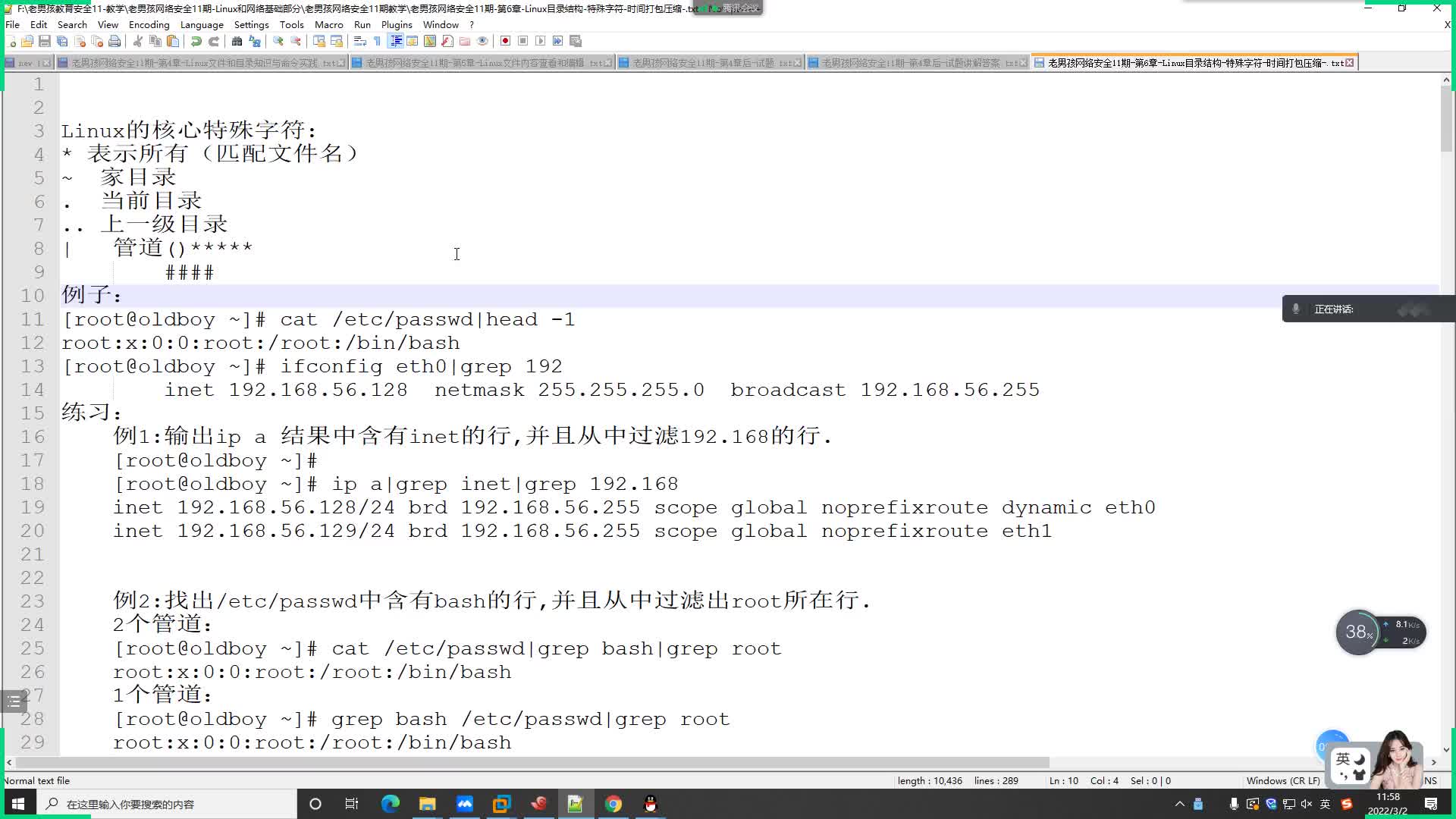Open the View menu dropdown
Image resolution: width=1456 pixels, height=819 pixels.
(x=106, y=25)
